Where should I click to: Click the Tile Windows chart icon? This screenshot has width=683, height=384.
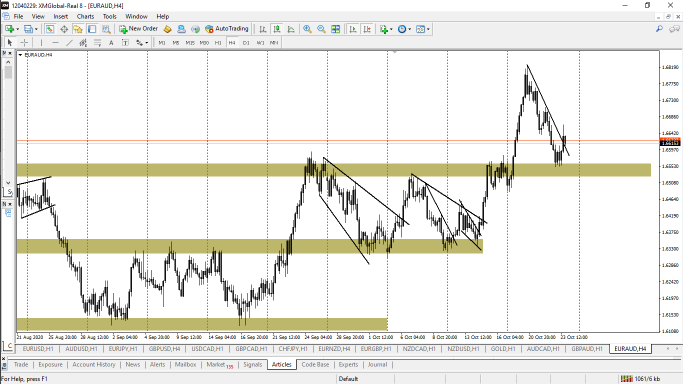click(335, 29)
